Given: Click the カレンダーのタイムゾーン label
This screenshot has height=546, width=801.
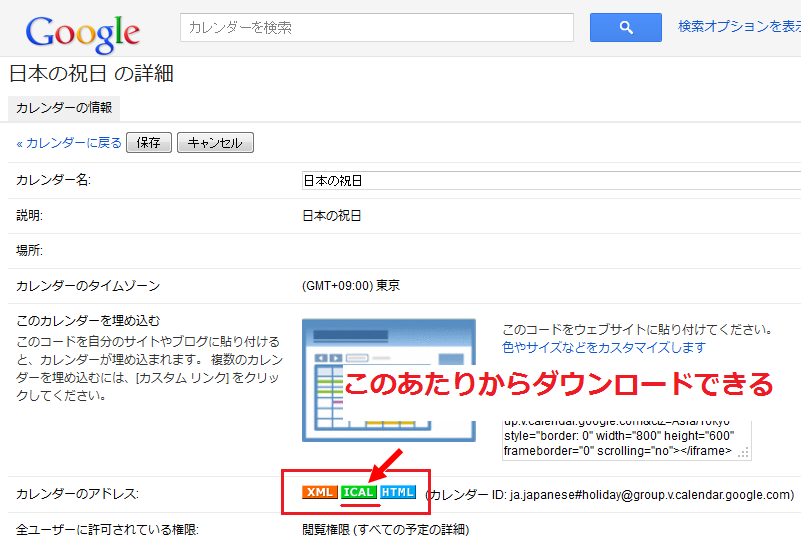Looking at the screenshot, I should pos(88,286).
